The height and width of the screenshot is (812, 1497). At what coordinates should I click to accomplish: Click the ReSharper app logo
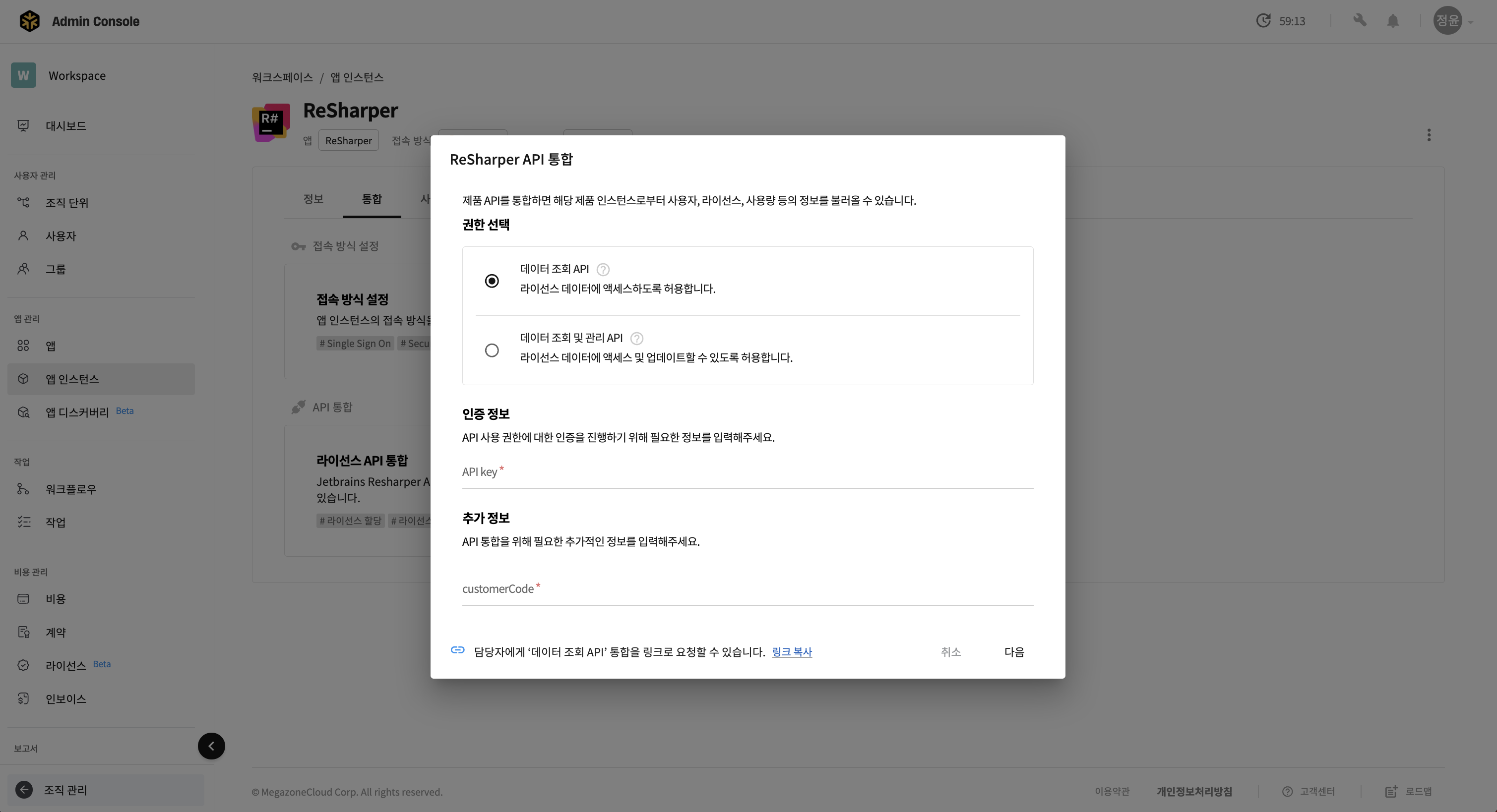tap(271, 122)
